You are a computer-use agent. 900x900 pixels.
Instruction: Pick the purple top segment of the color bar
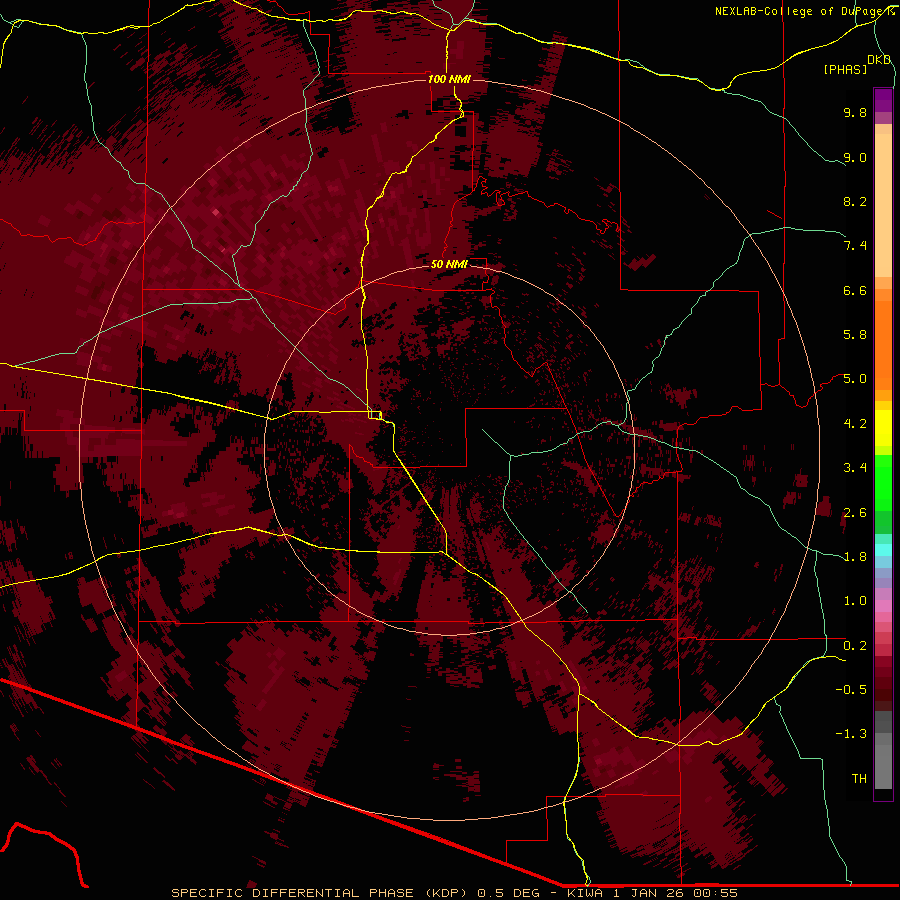(883, 100)
